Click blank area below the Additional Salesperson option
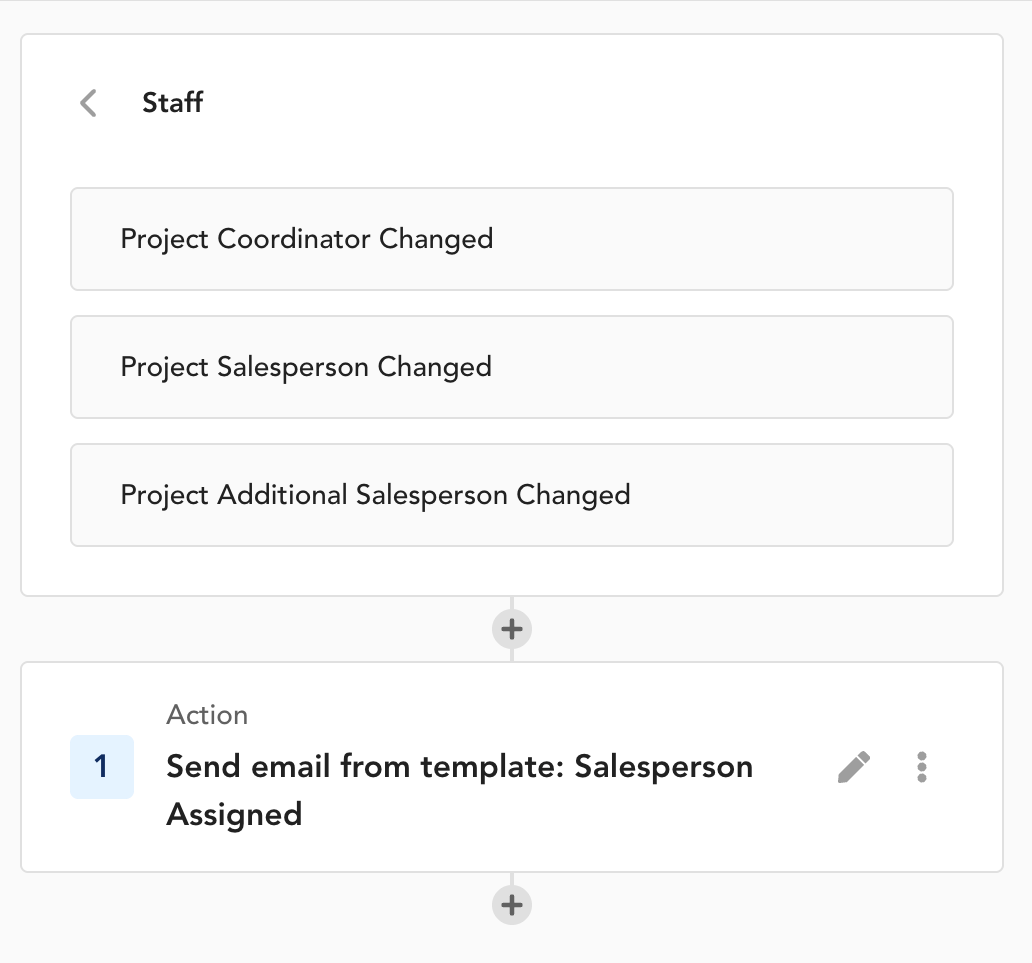Image resolution: width=1032 pixels, height=963 pixels. (511, 571)
